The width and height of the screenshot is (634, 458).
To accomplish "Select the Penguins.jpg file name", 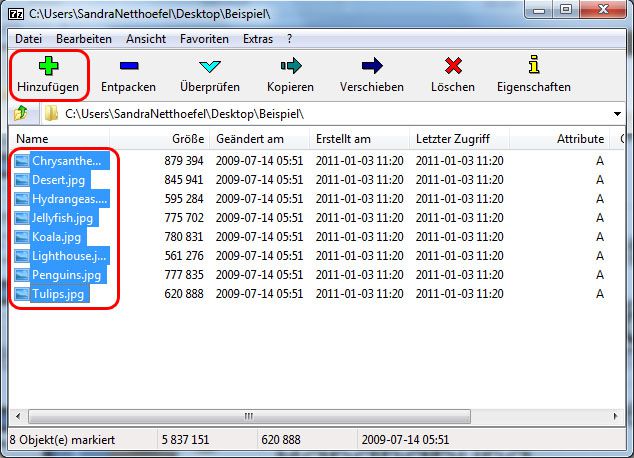I will point(67,275).
